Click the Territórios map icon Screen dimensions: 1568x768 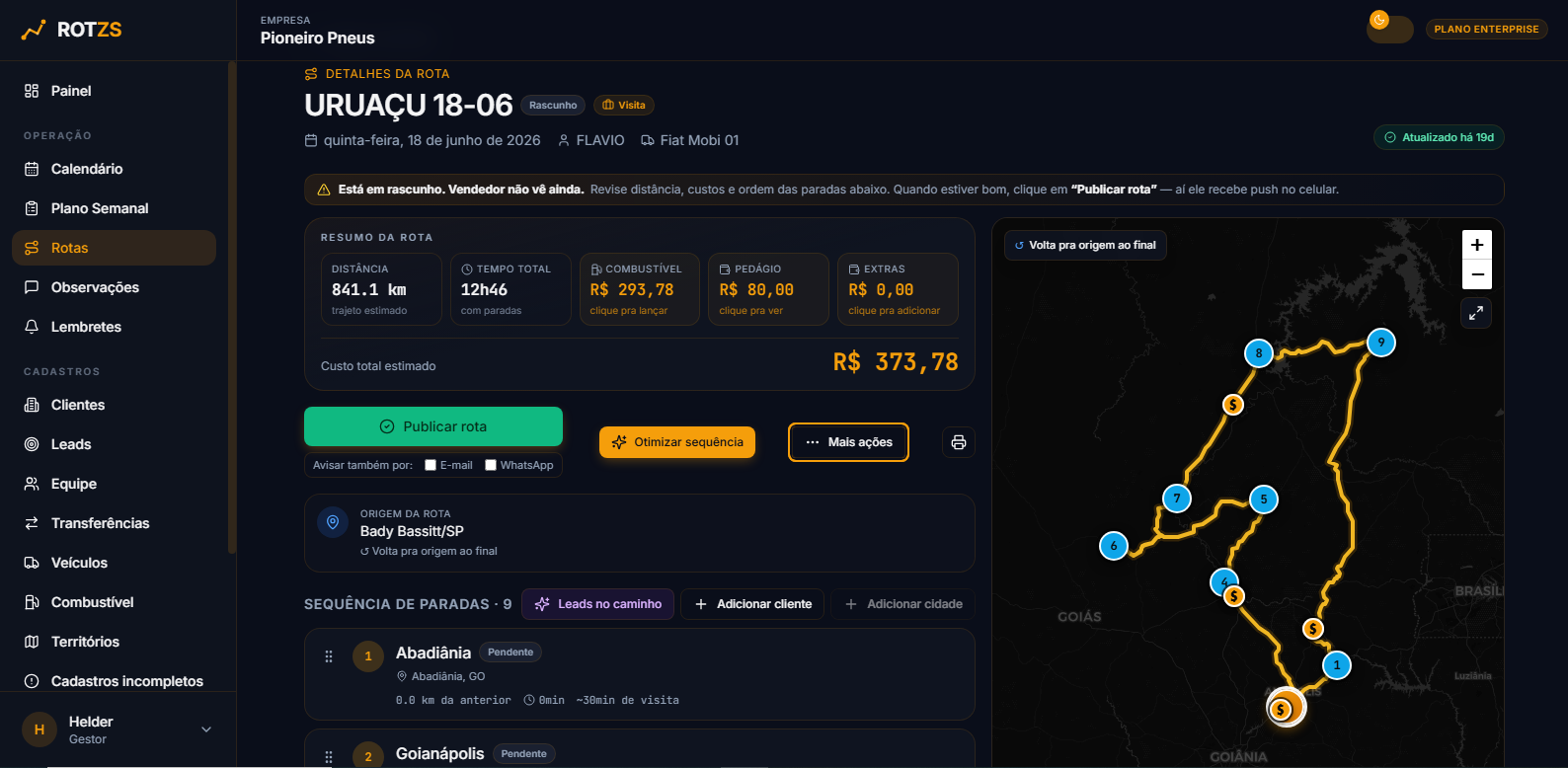point(32,642)
